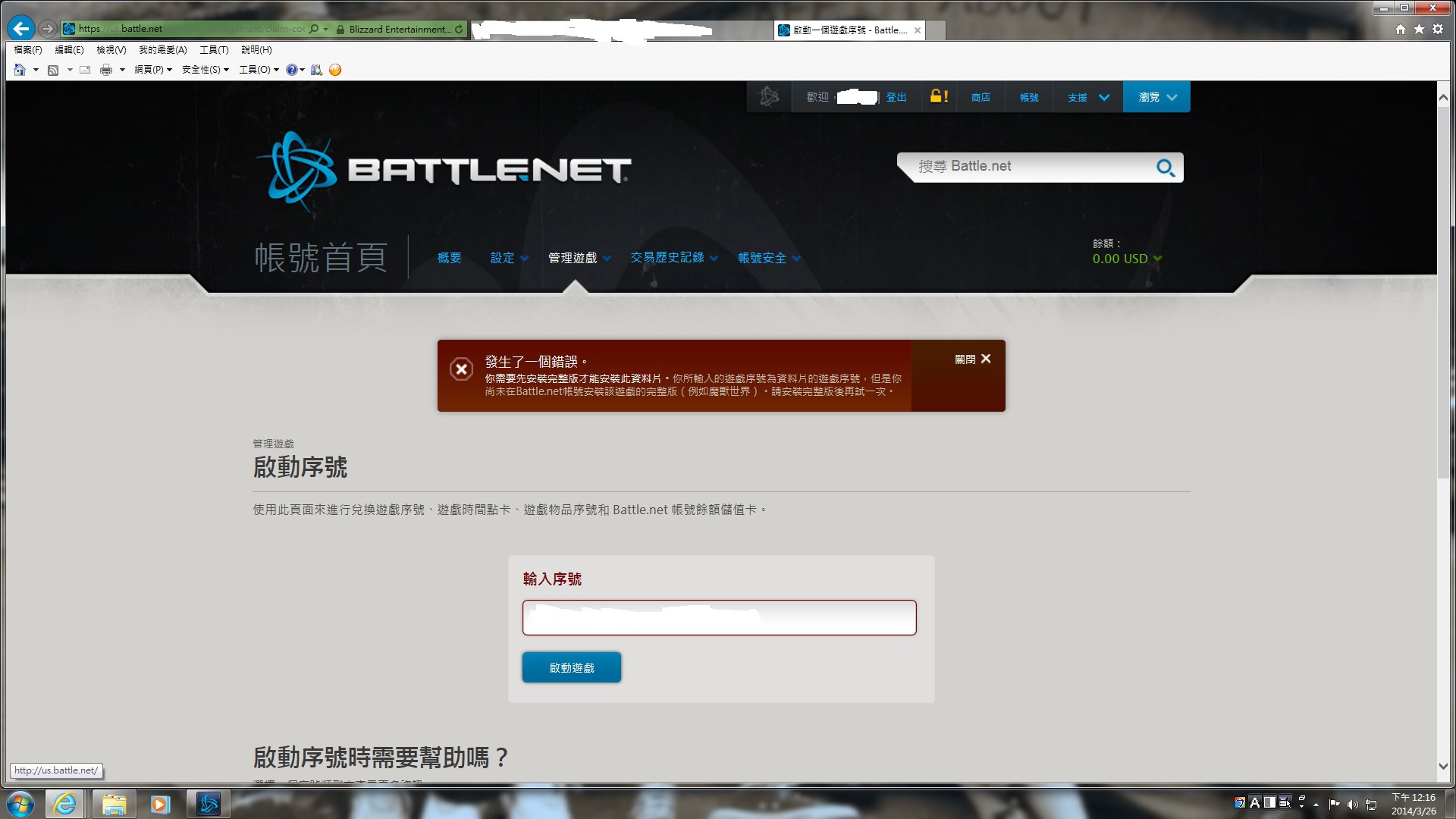Switch to the 啟動一個遊戲序號 browser tab
Image resolution: width=1456 pixels, height=819 pixels.
pyautogui.click(x=849, y=30)
